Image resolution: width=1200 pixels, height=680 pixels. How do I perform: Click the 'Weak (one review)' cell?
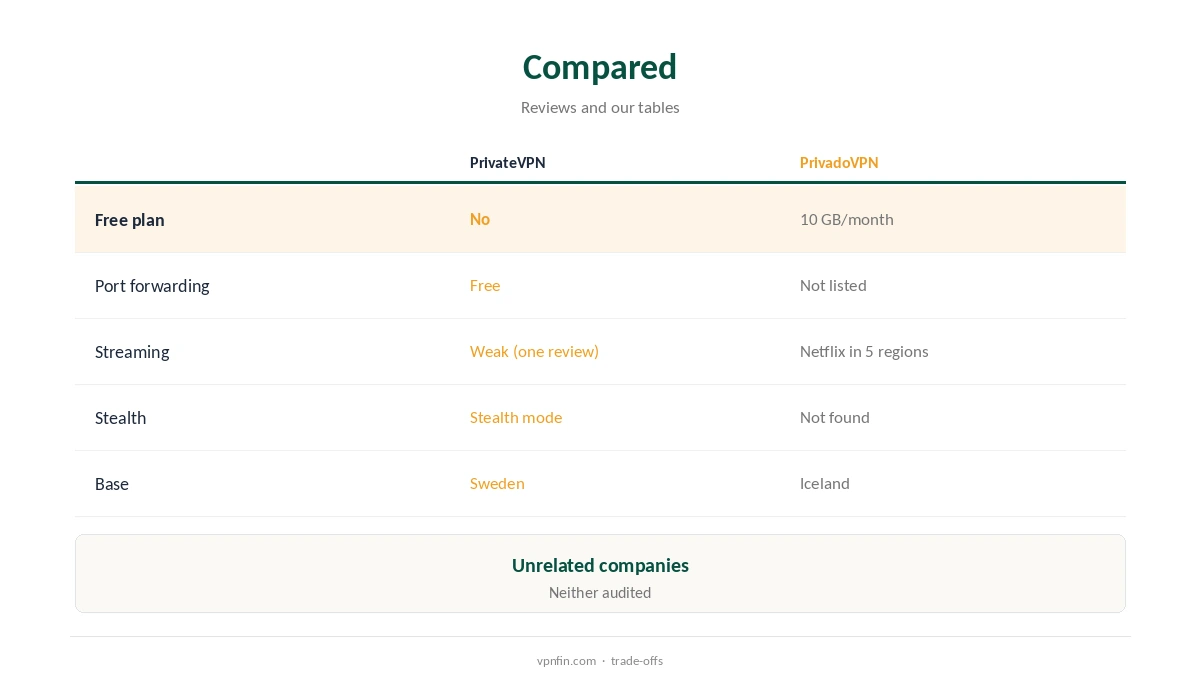[534, 351]
